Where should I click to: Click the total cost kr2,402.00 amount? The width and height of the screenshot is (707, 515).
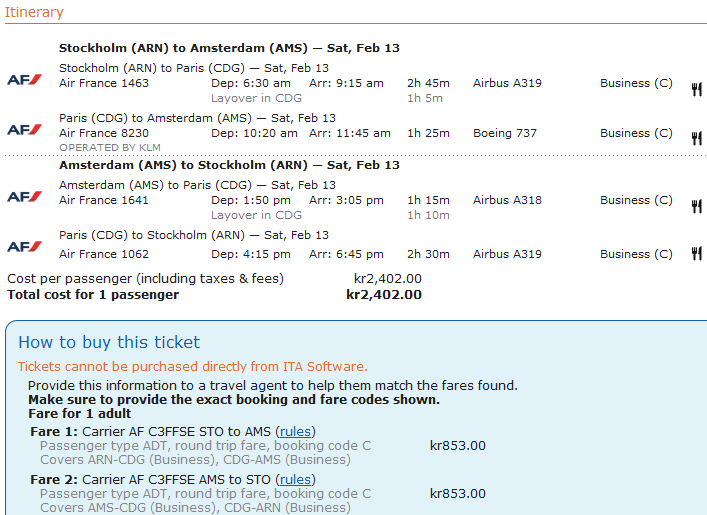click(384, 295)
